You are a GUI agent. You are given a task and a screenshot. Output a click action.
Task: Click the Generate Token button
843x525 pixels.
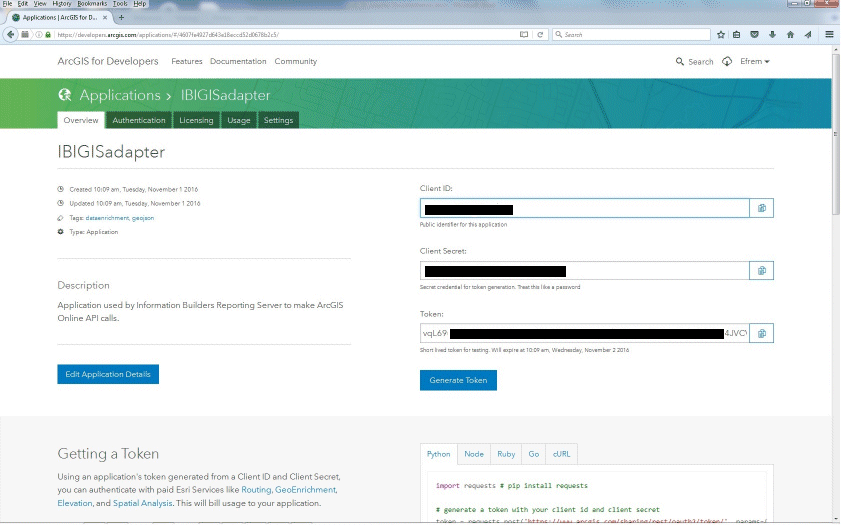pos(458,380)
